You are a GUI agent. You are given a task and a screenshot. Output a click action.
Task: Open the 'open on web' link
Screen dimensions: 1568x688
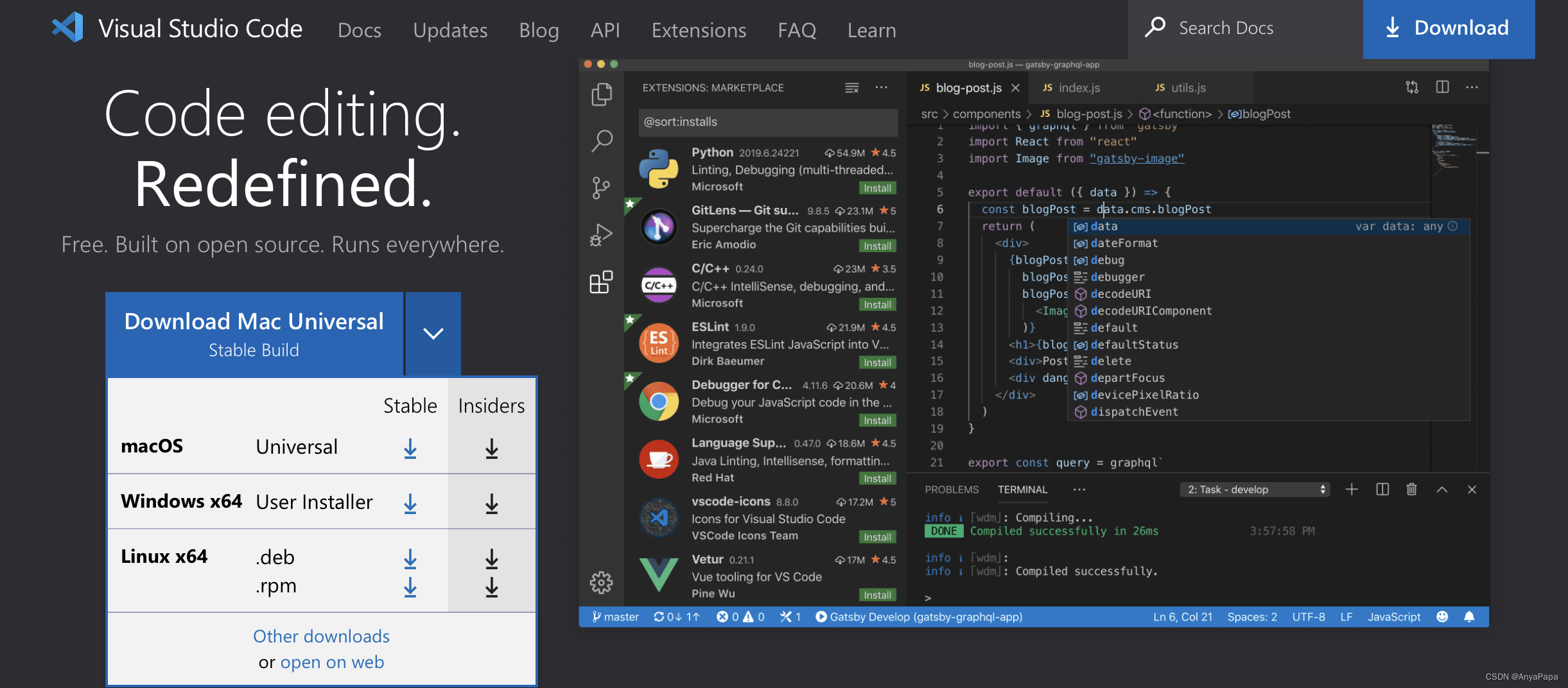[x=332, y=662]
